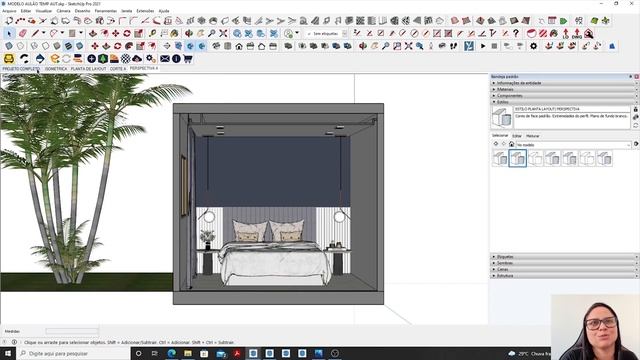
Task: Expand the Componentes panel
Action: click(x=563, y=96)
